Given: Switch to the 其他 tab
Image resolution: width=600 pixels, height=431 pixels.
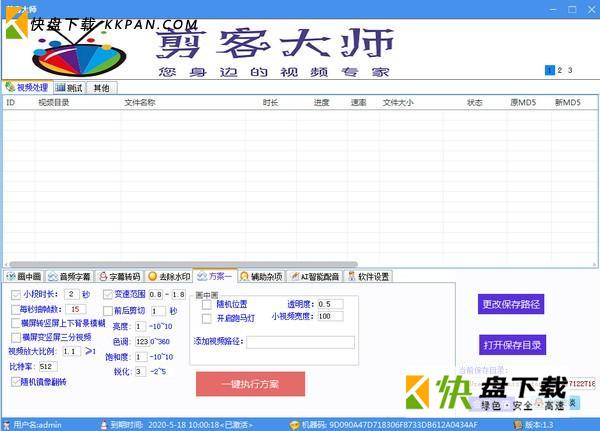Looking at the screenshot, I should tap(101, 88).
